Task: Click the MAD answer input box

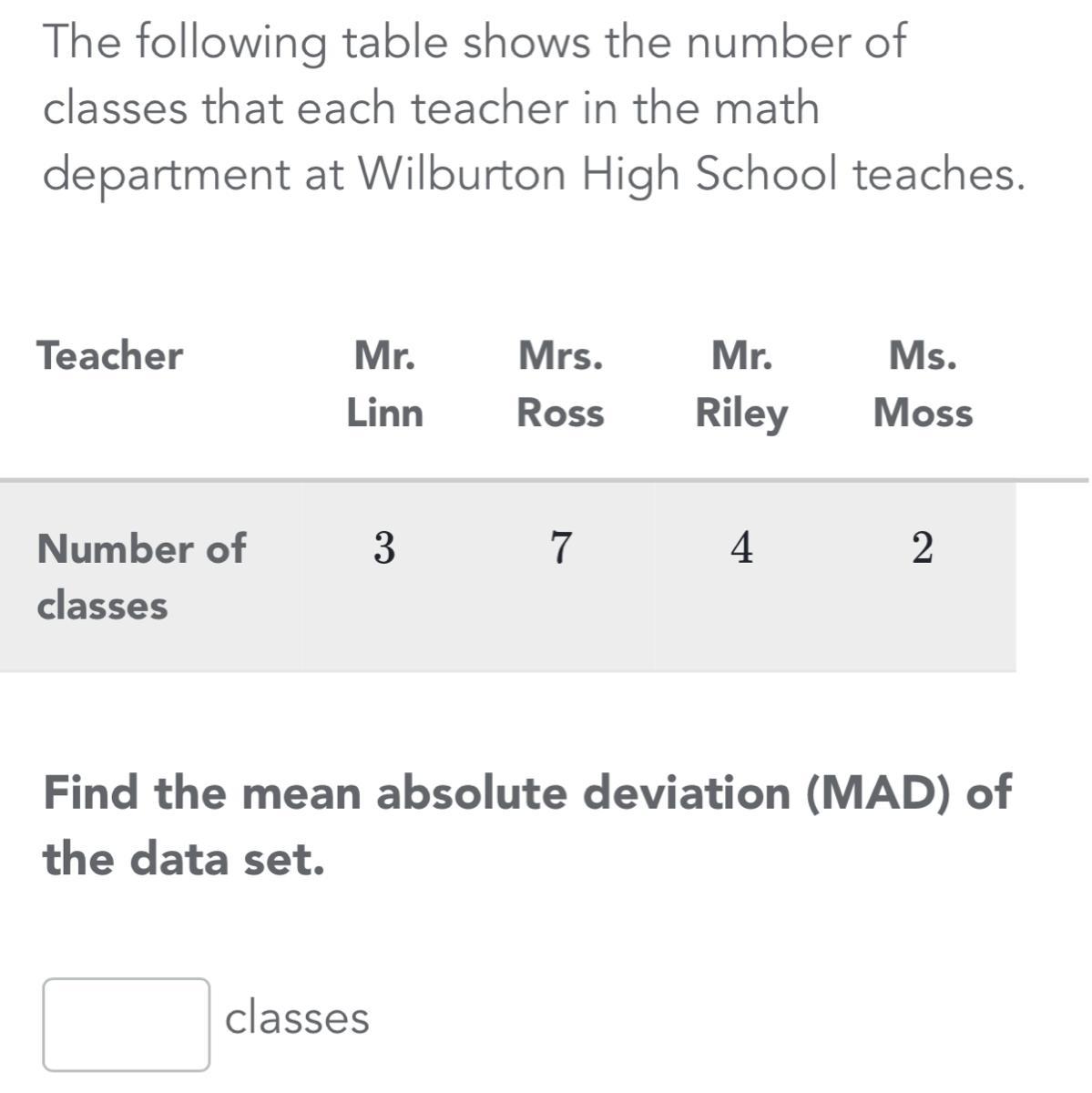Action: [x=127, y=1025]
